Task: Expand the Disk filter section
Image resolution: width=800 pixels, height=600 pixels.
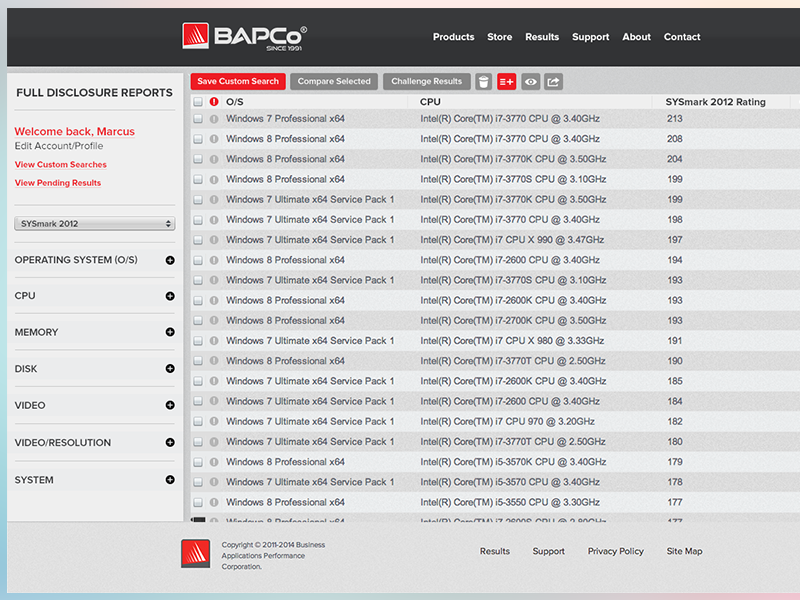Action: (x=170, y=368)
